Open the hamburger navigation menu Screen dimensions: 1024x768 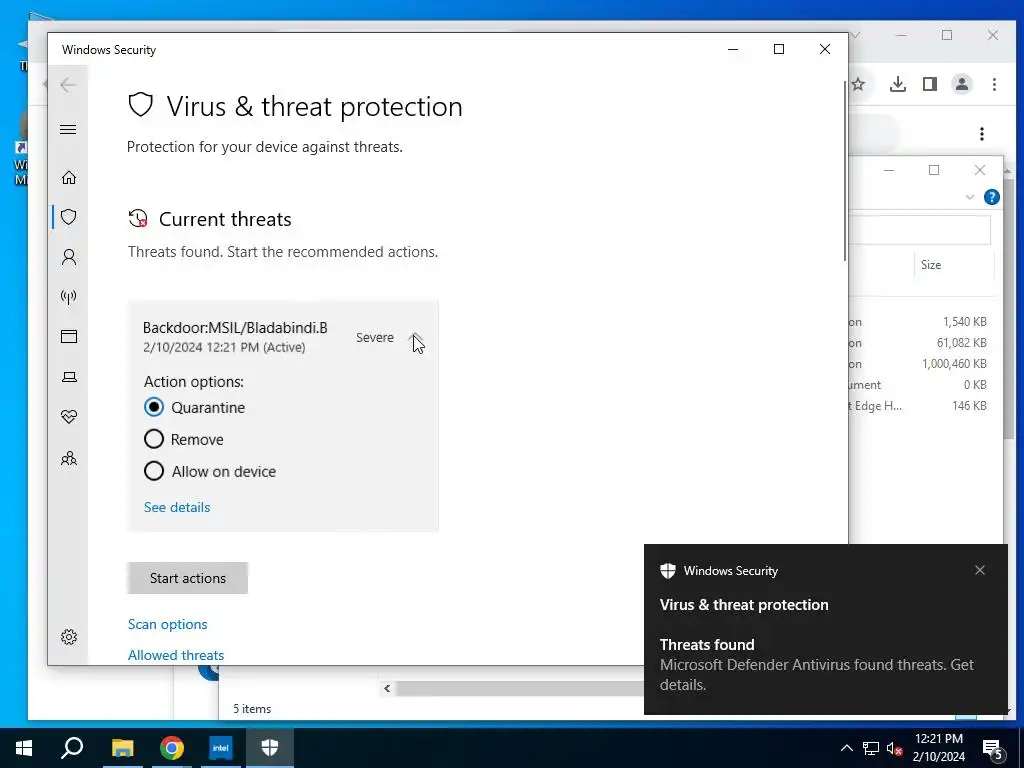pos(68,129)
